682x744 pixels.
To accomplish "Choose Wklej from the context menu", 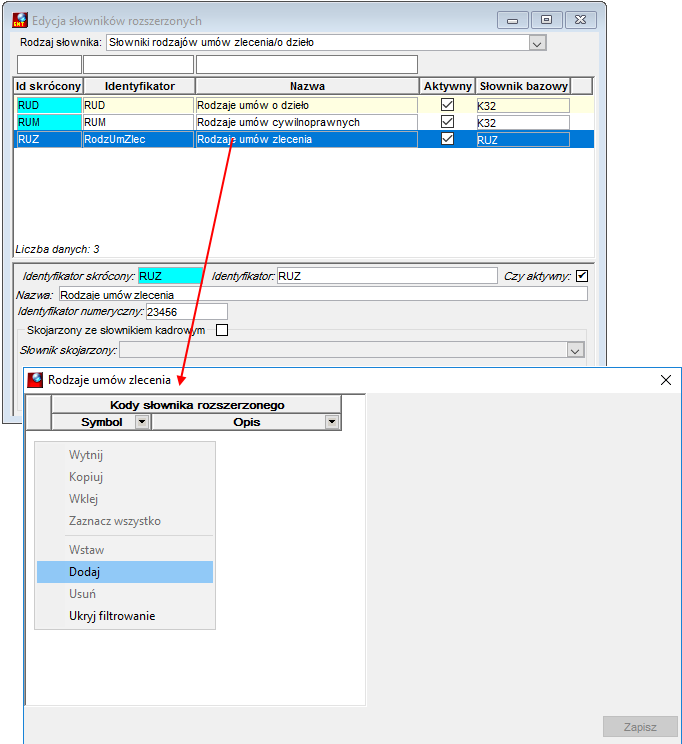I will (x=124, y=499).
